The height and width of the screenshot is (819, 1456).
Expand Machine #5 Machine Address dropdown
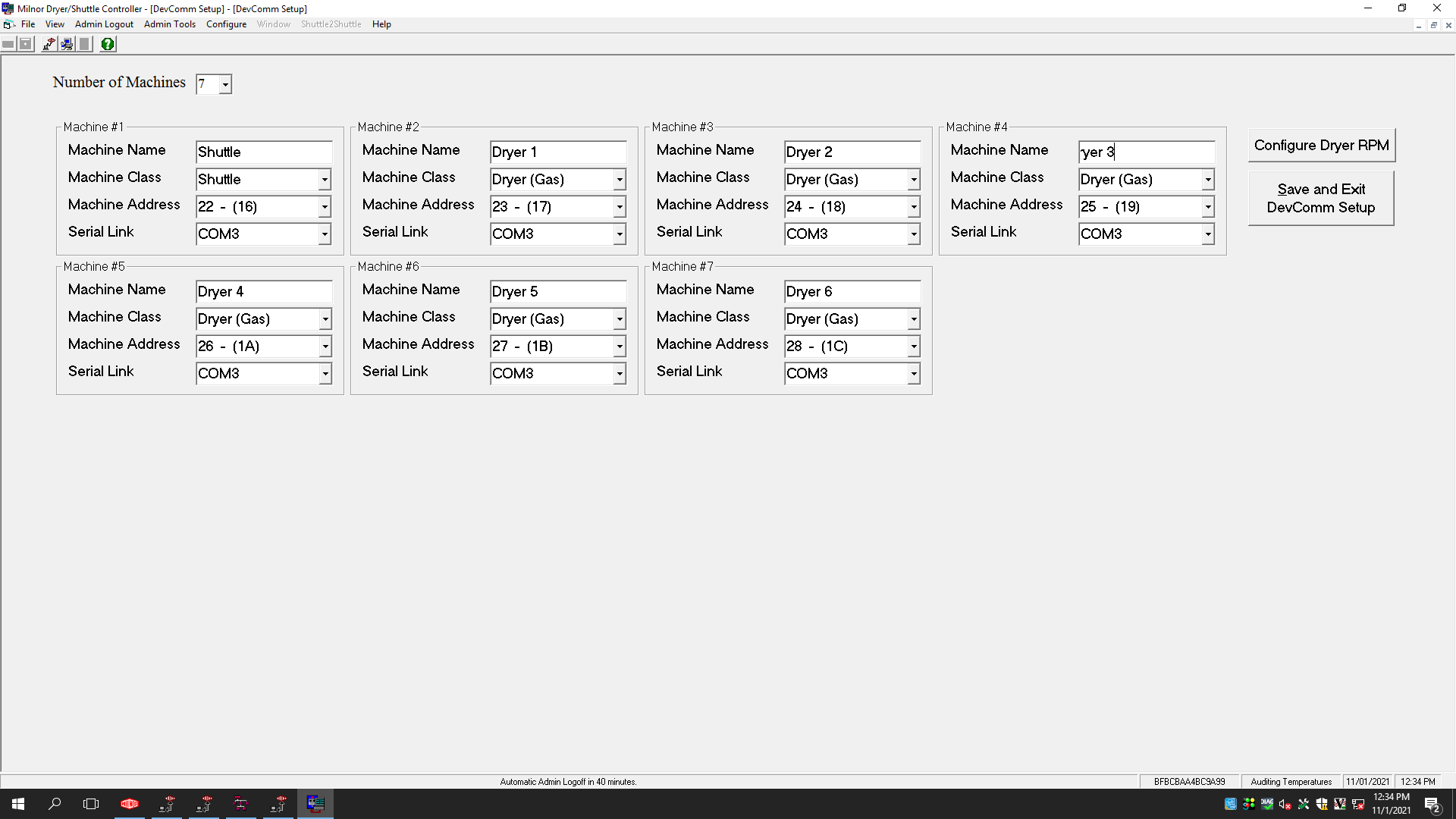325,347
